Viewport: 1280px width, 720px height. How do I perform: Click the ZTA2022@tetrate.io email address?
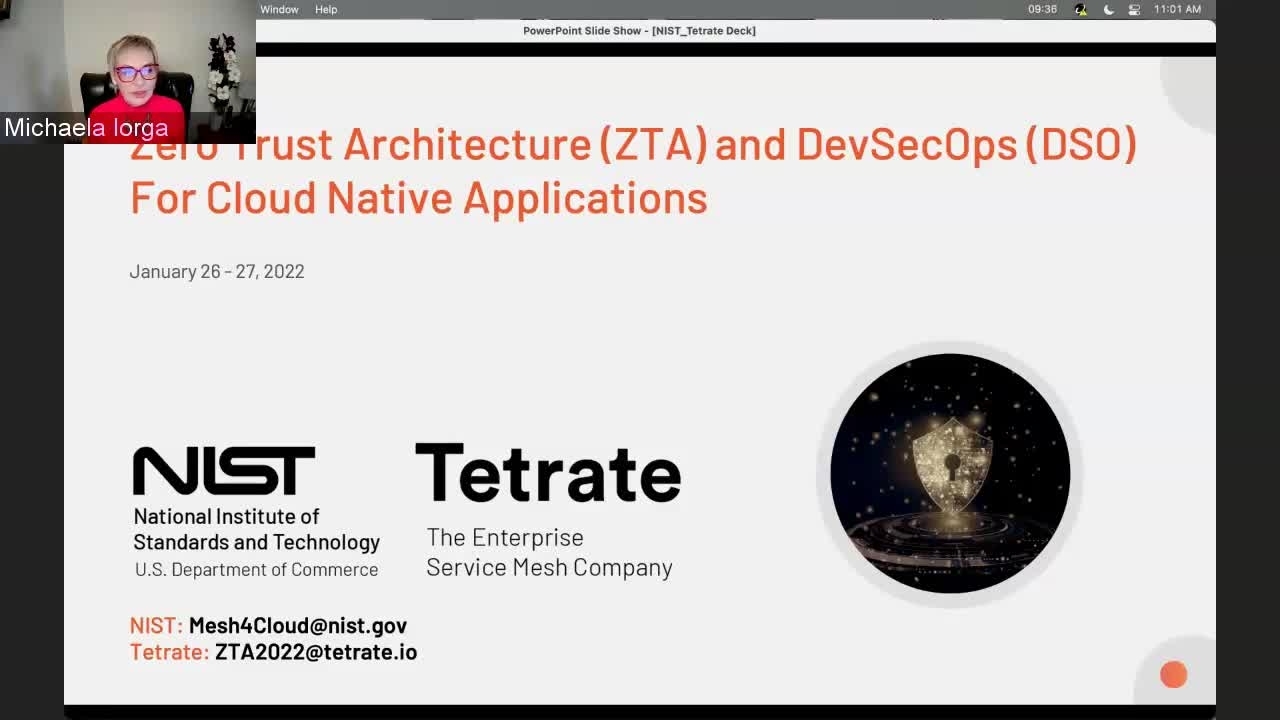click(x=316, y=652)
